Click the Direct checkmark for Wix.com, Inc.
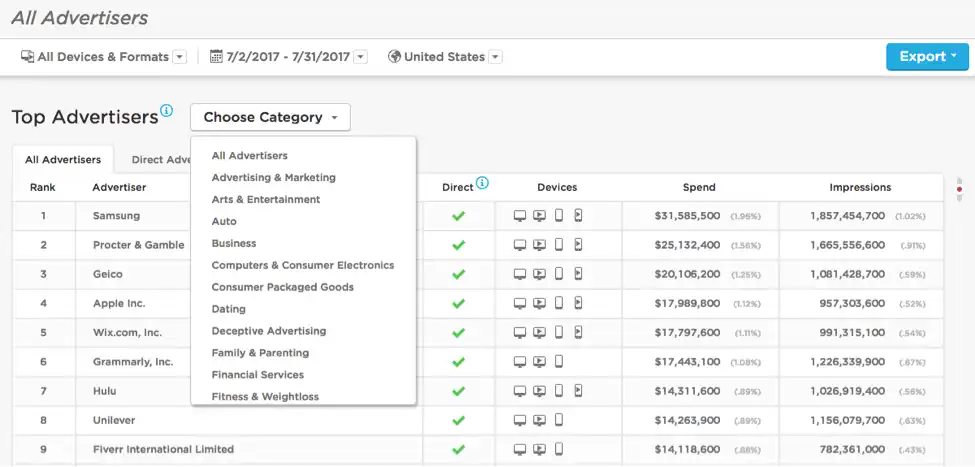Image resolution: width=975 pixels, height=467 pixels. click(x=459, y=333)
